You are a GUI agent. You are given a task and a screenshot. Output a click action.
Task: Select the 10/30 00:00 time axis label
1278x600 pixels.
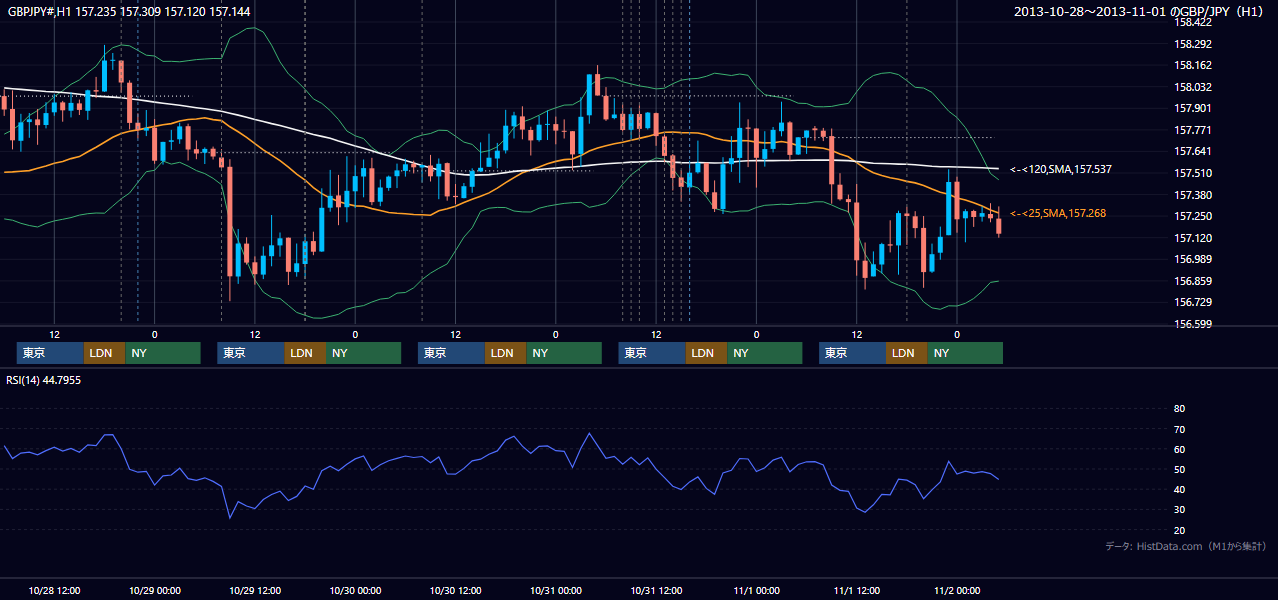pos(355,590)
